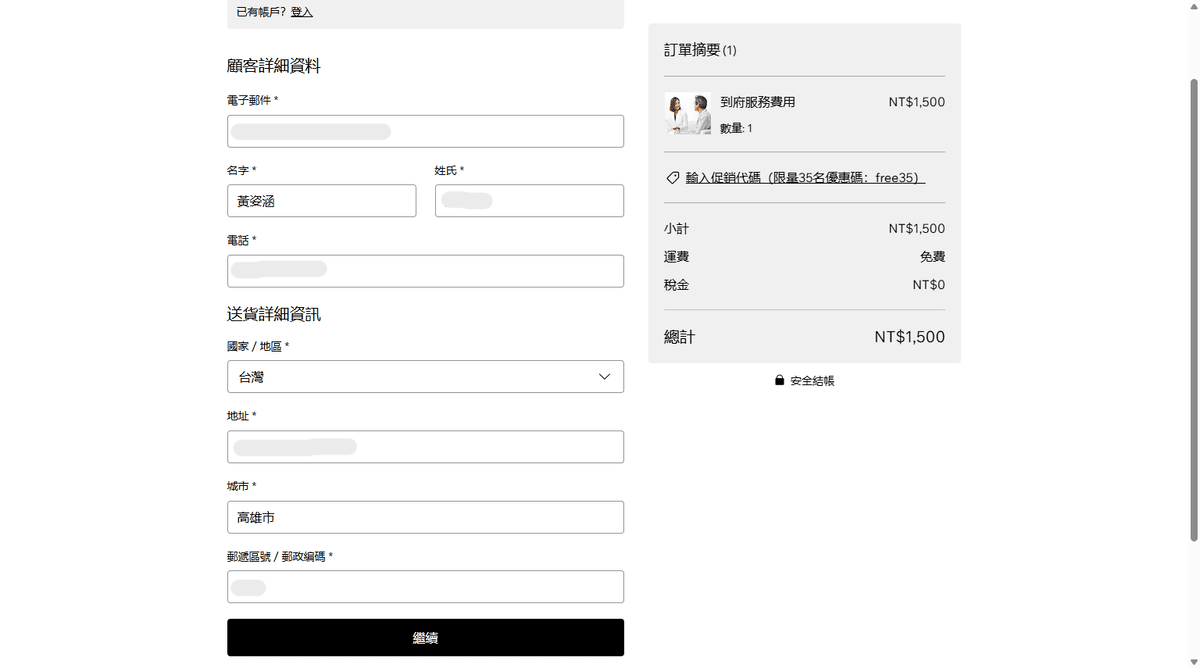The height and width of the screenshot is (668, 1200).
Task: Open the 輸入促銷代碼 promo code link
Action: [805, 178]
